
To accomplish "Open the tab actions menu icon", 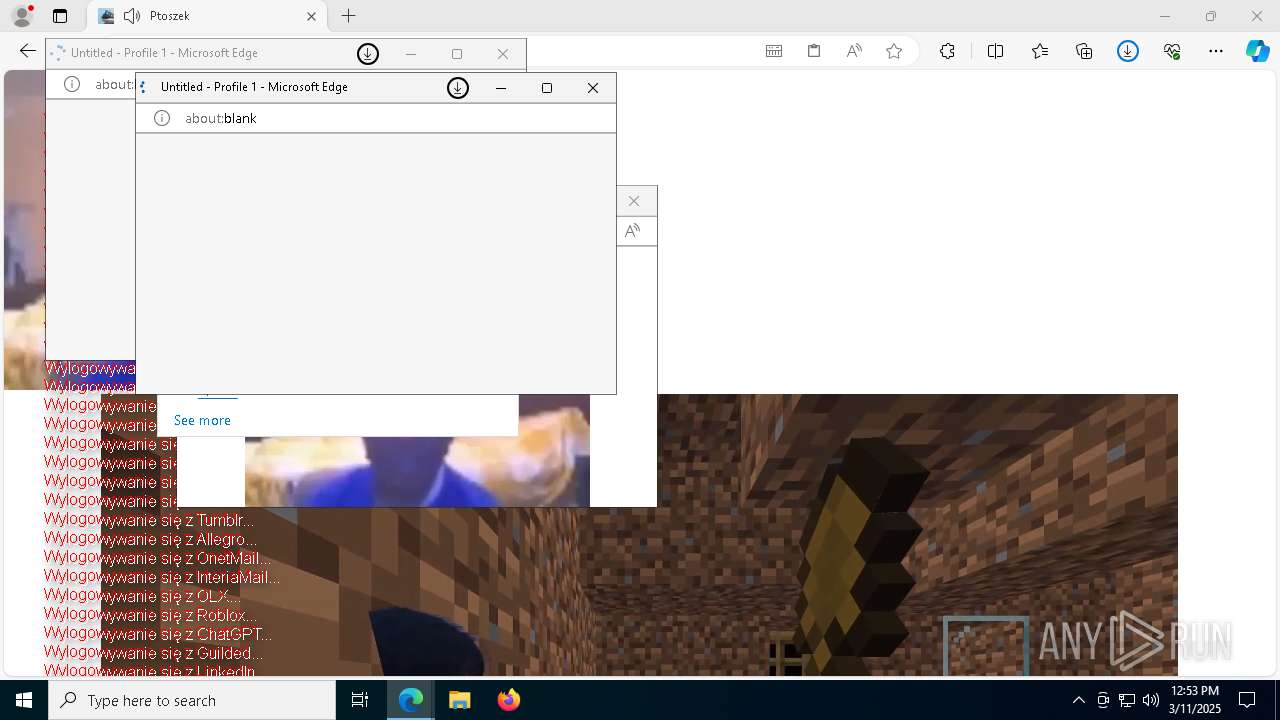I will tap(60, 16).
